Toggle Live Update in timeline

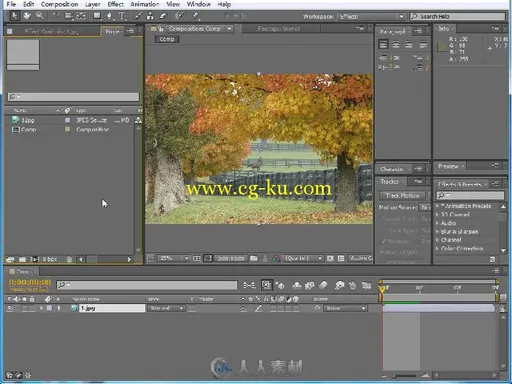[266, 285]
